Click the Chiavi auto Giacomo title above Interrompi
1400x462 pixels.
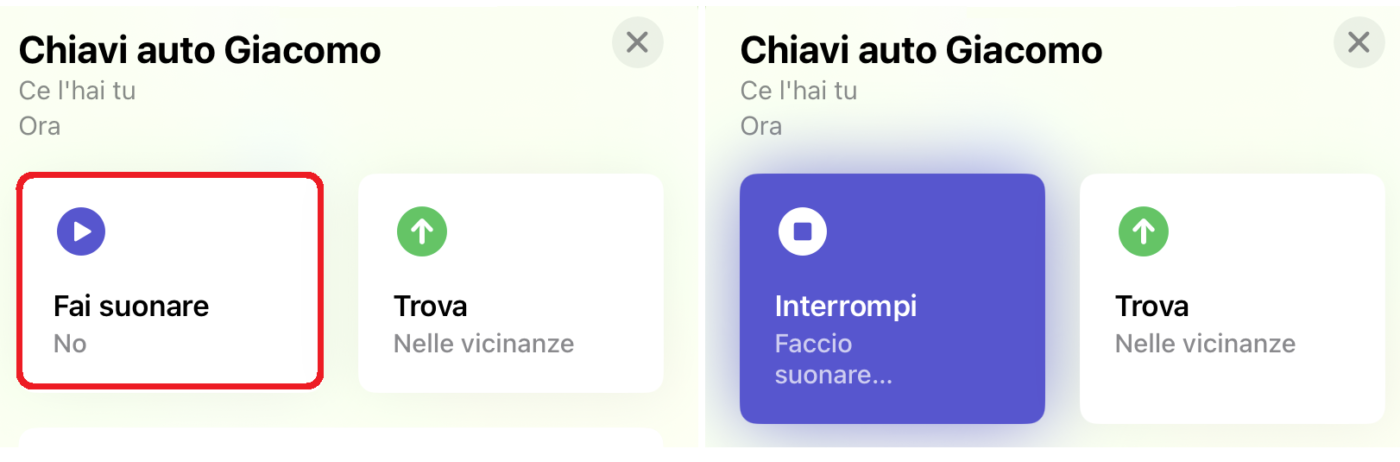click(921, 50)
